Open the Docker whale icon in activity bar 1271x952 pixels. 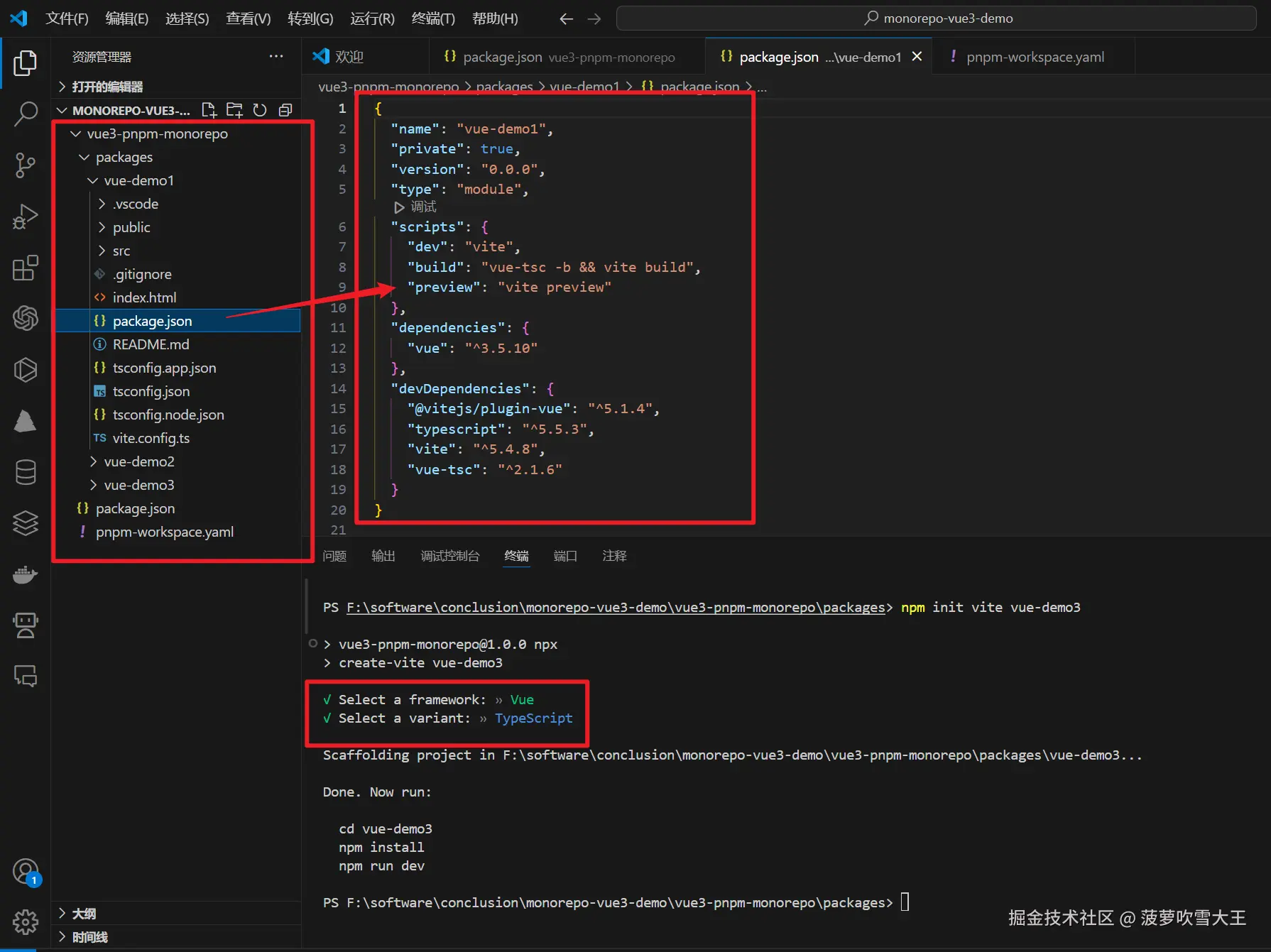click(x=26, y=574)
